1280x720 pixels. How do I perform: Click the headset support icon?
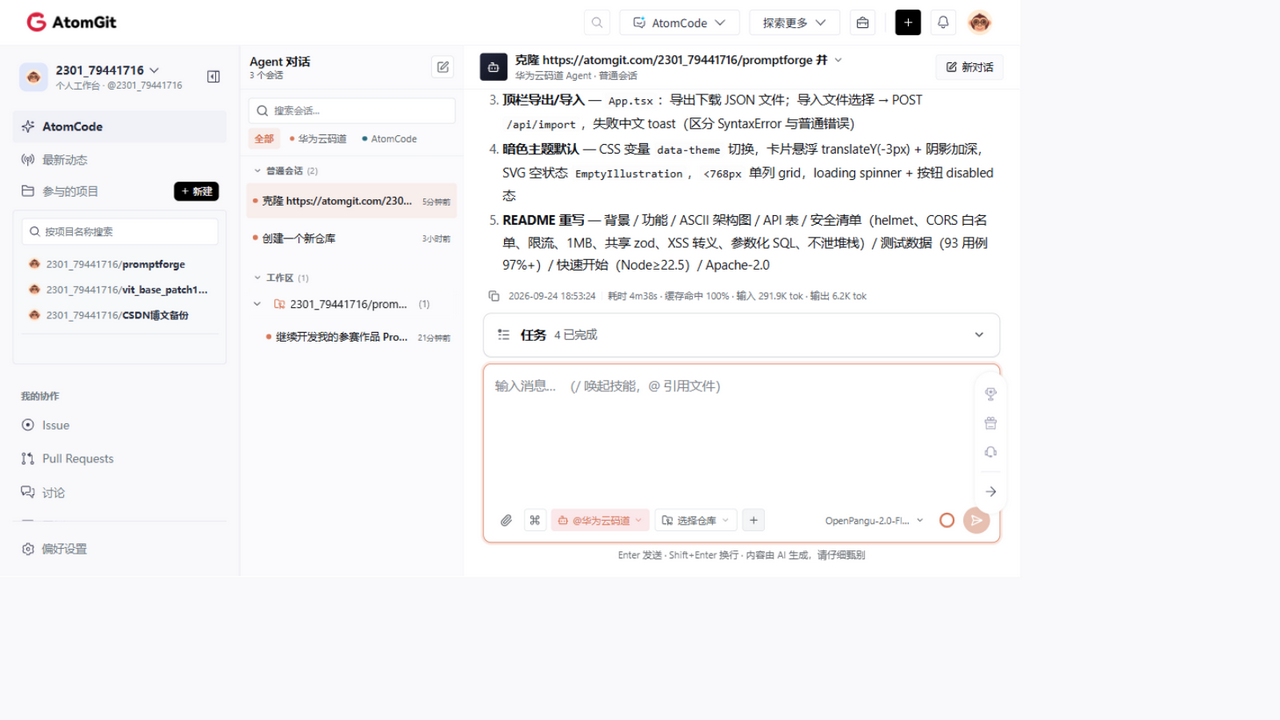[991, 452]
